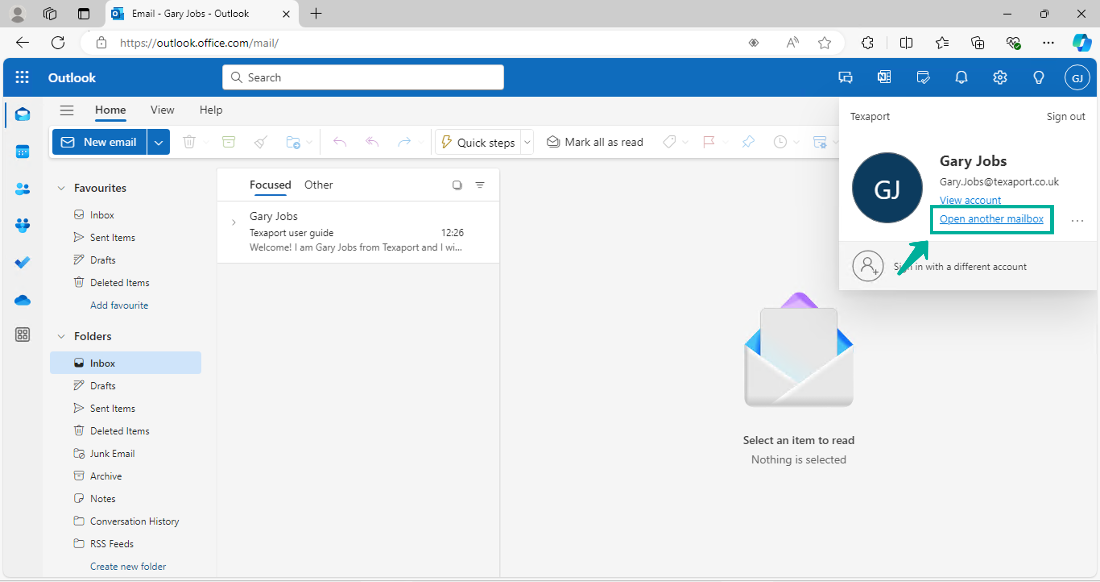Open the To Do app in the header
This screenshot has height=582, width=1100.
tap(923, 77)
